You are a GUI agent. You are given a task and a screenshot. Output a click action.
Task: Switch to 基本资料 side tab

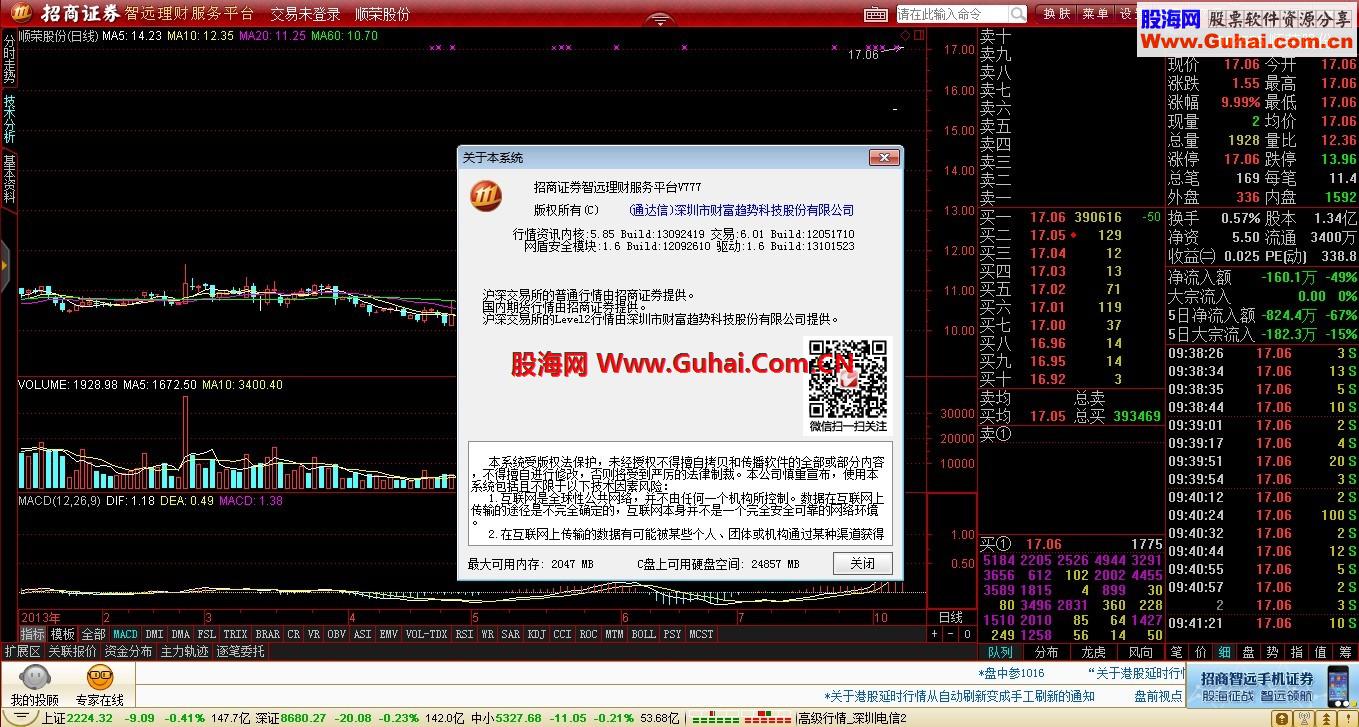click(9, 180)
